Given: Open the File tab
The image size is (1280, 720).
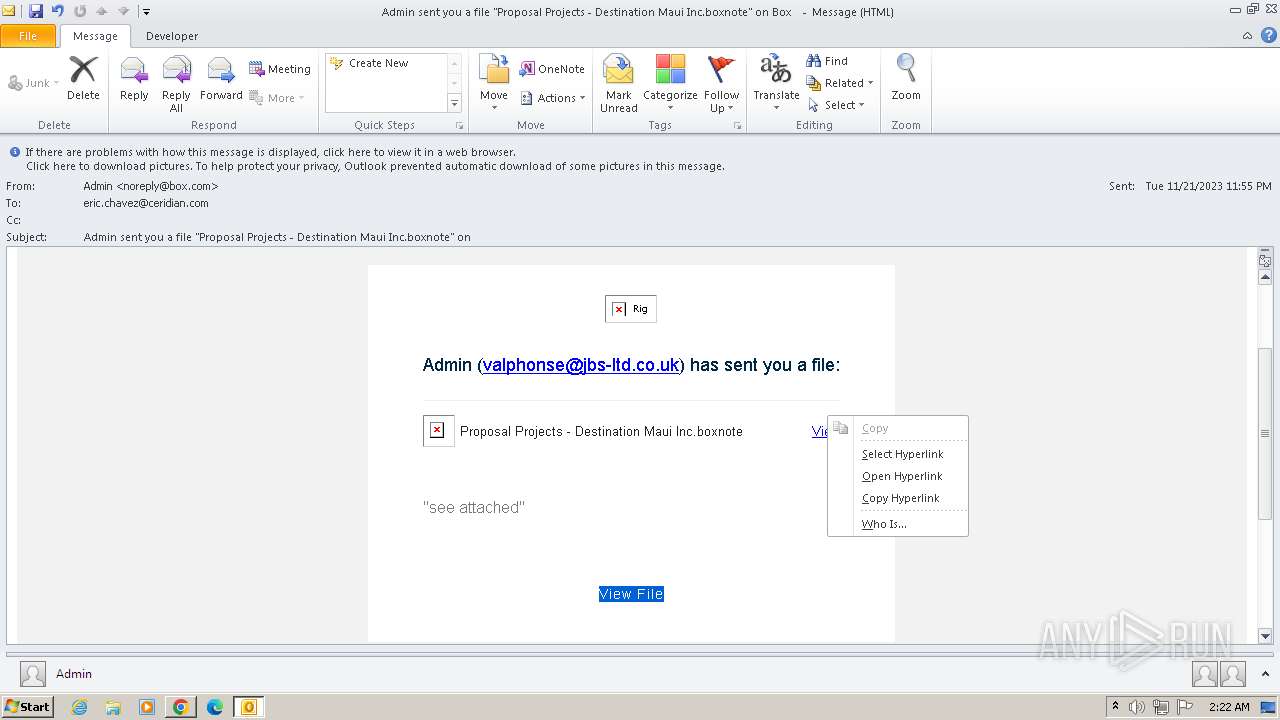Looking at the screenshot, I should [28, 36].
